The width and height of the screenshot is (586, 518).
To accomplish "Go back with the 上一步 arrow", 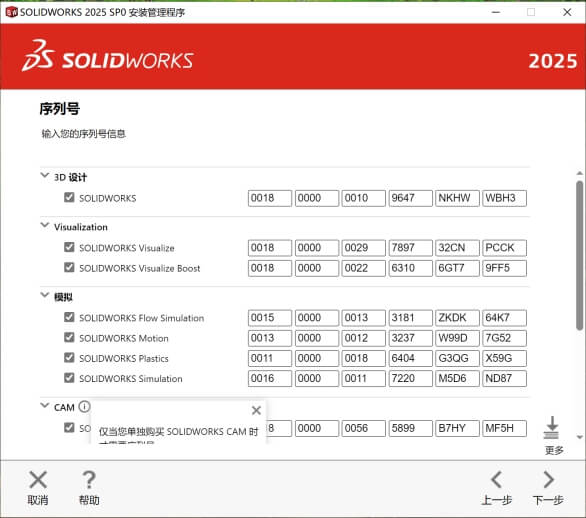I will (497, 480).
